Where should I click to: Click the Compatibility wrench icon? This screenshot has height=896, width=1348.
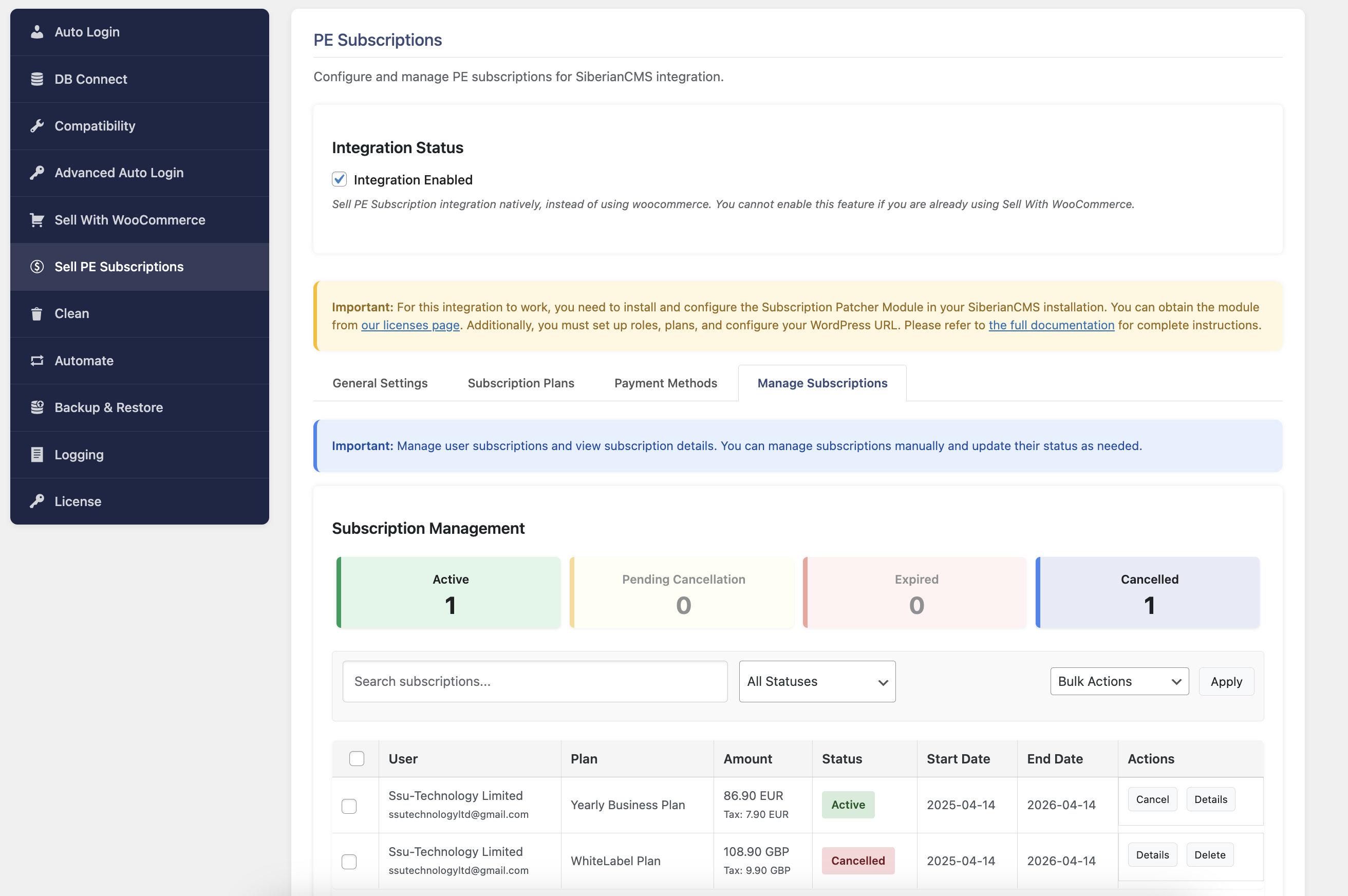coord(37,126)
